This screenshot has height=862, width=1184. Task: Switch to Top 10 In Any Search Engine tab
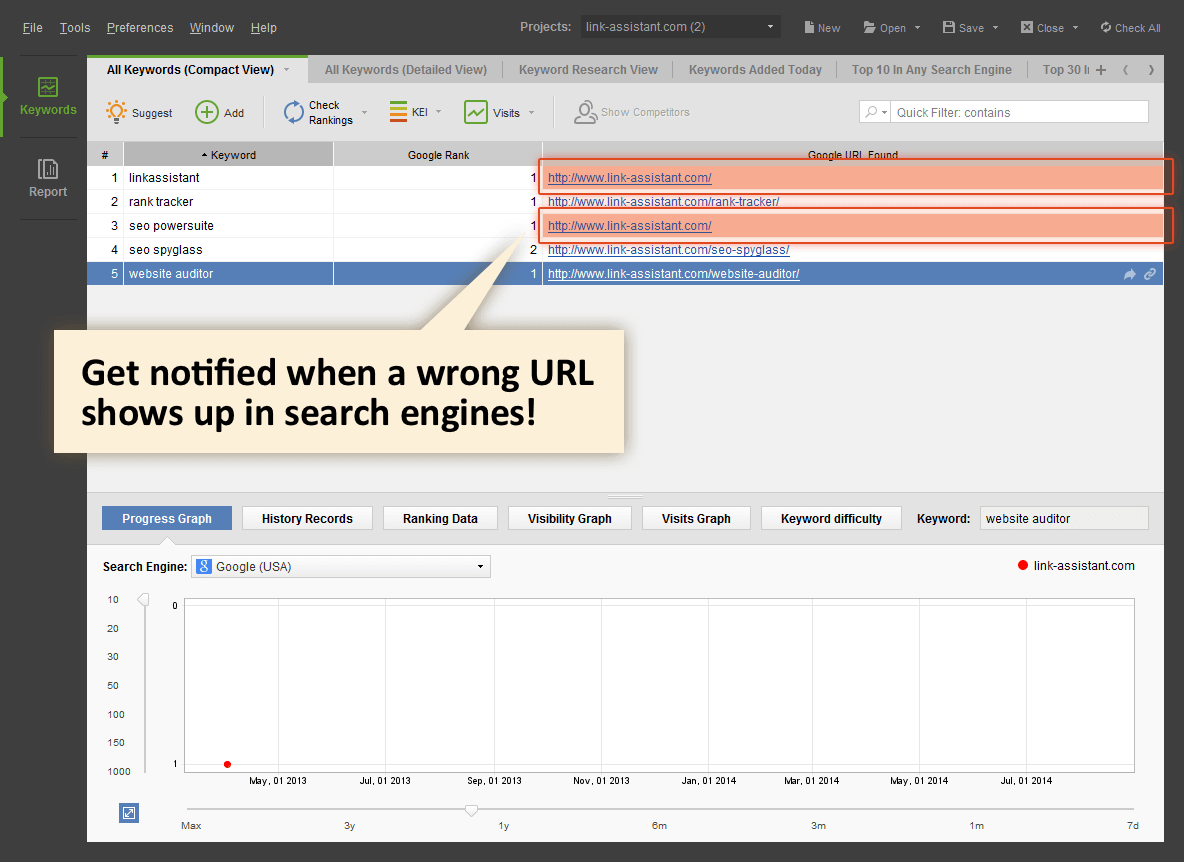tap(932, 69)
